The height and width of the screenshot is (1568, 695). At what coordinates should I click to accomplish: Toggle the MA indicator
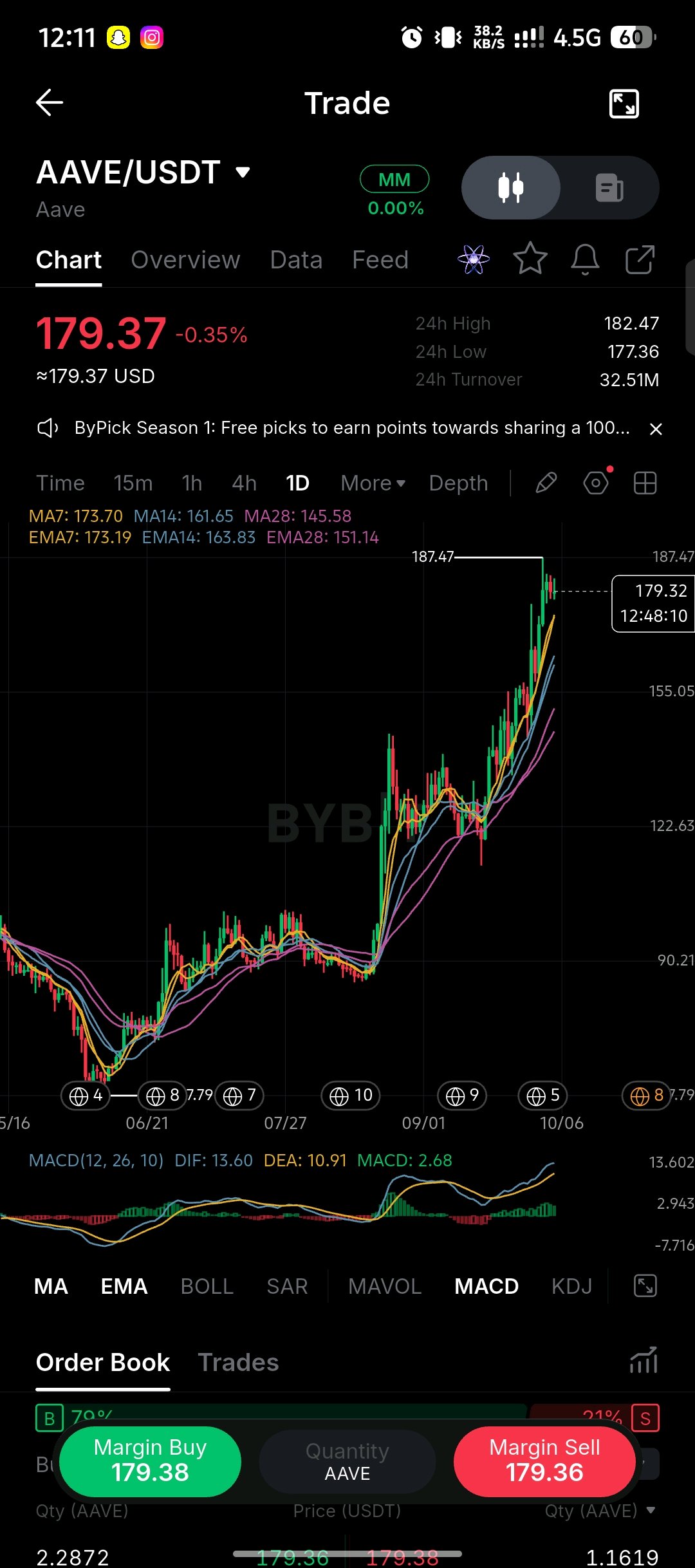51,1286
